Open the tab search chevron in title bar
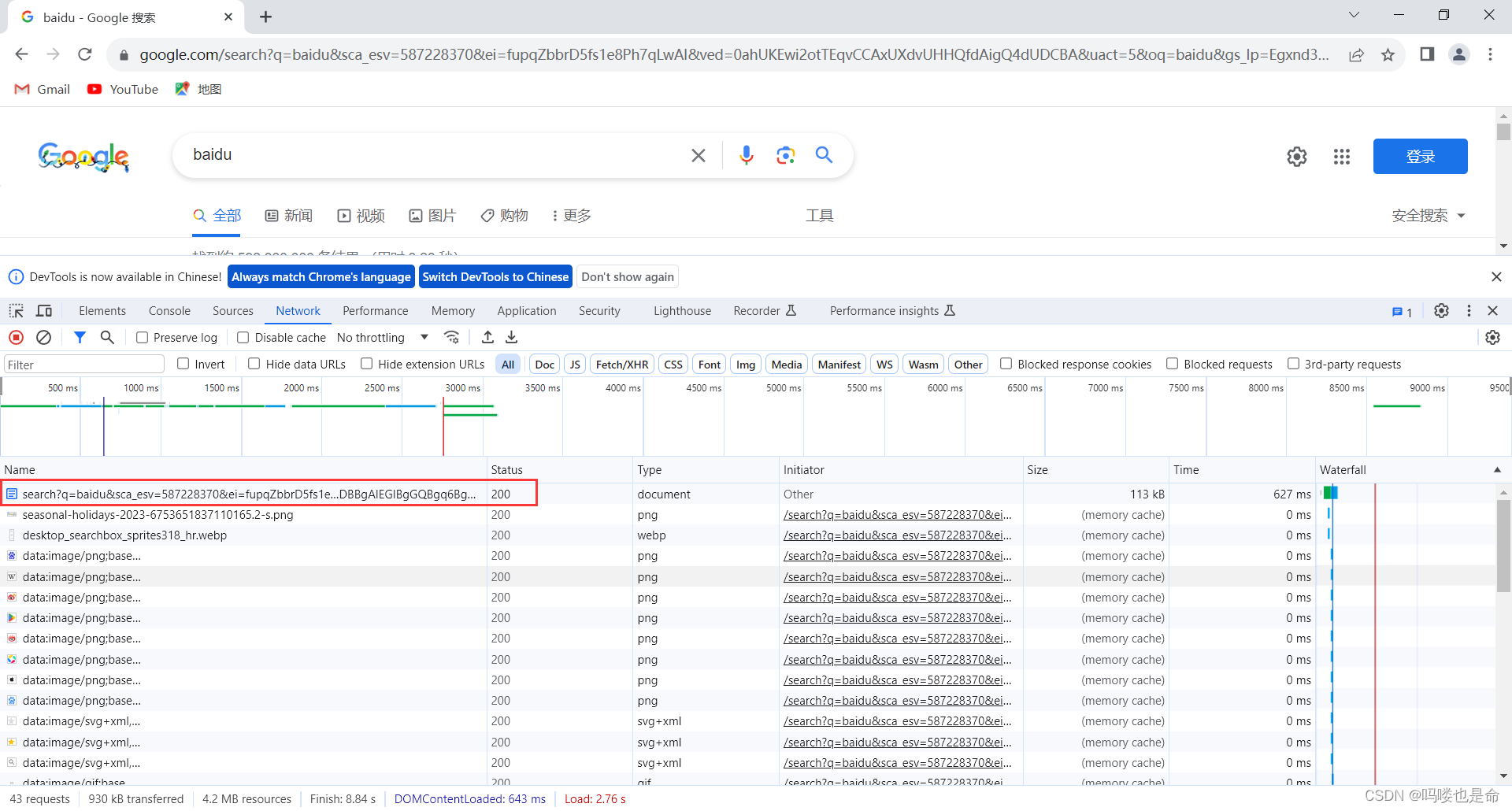The image size is (1512, 811). pyautogui.click(x=1354, y=15)
